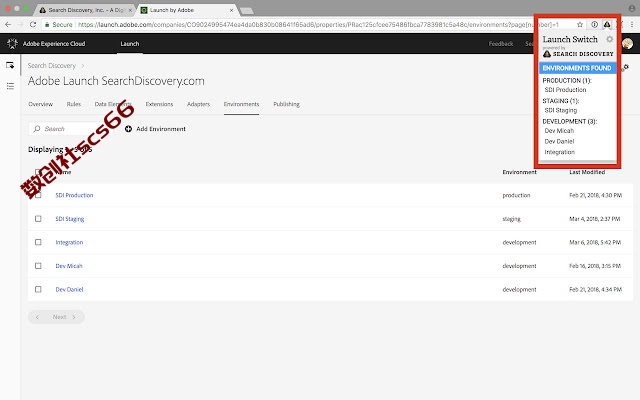Open the list view icon in sidebar

10,86
